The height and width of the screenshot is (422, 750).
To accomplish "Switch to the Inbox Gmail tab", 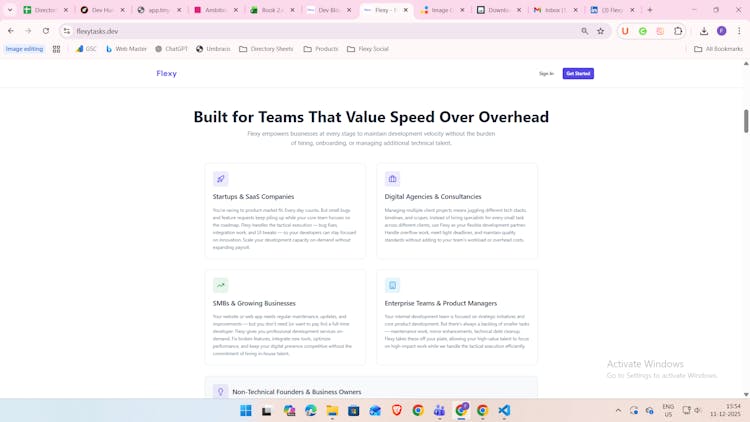I will click(552, 10).
